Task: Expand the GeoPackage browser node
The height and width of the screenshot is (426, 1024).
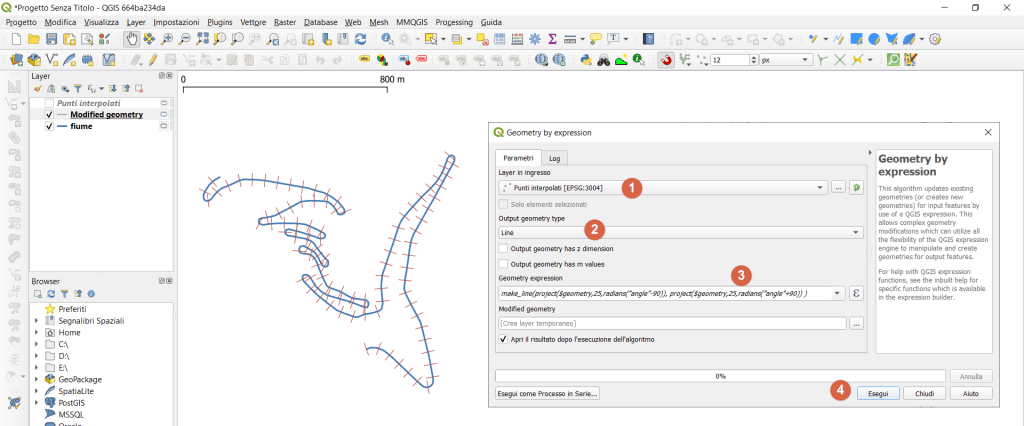Action: point(37,380)
